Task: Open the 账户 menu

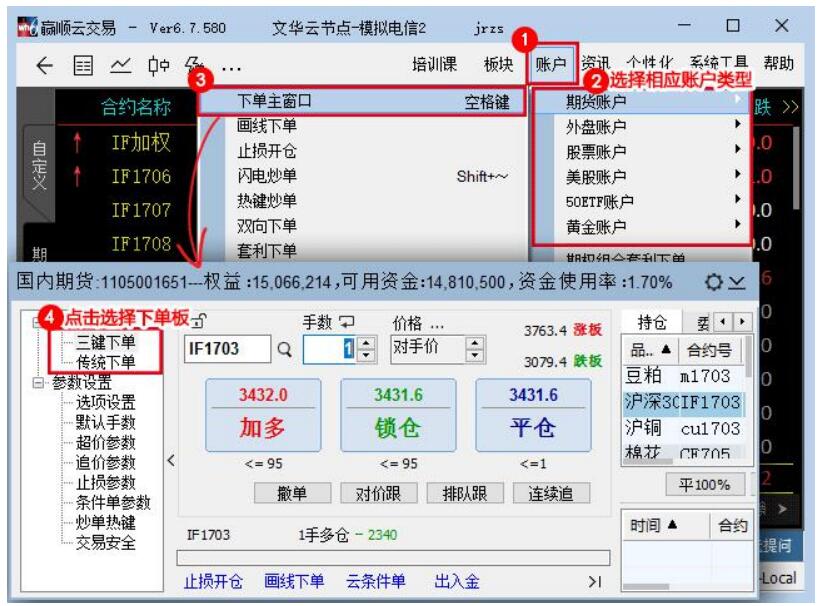Action: click(551, 64)
